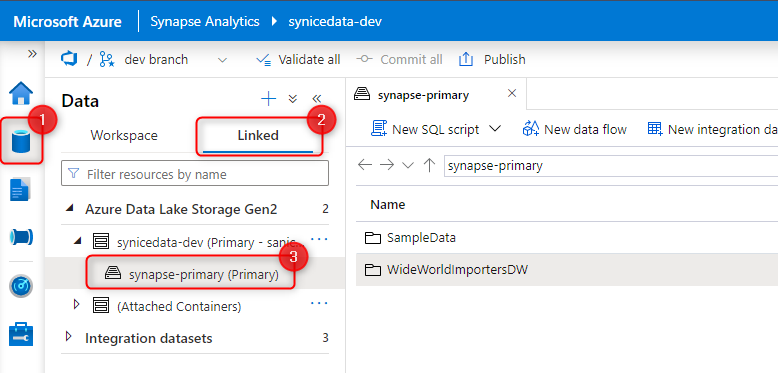Click New SQL script
Viewport: 778px width, 373px height.
pos(425,129)
